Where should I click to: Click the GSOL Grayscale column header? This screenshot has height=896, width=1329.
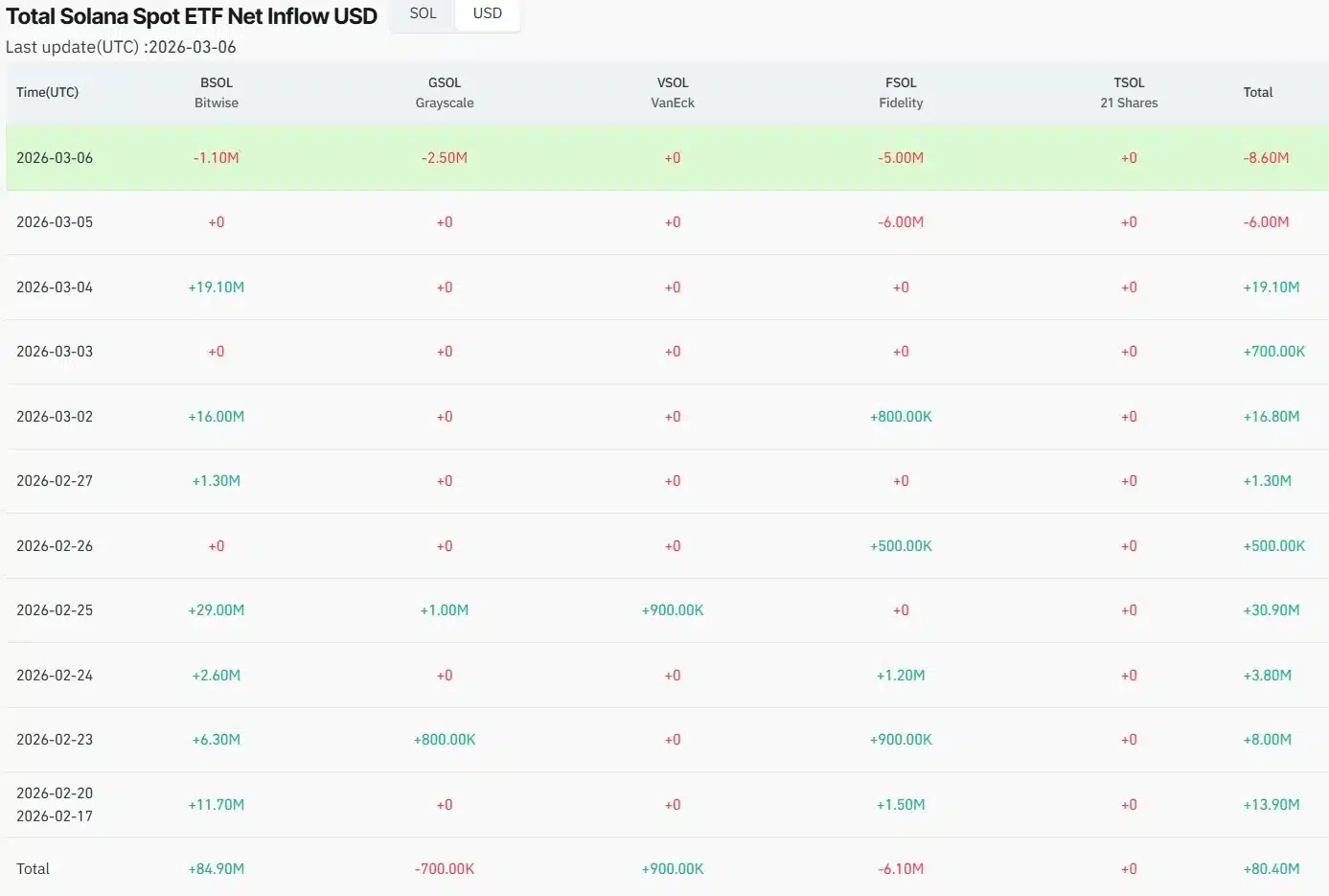(445, 93)
